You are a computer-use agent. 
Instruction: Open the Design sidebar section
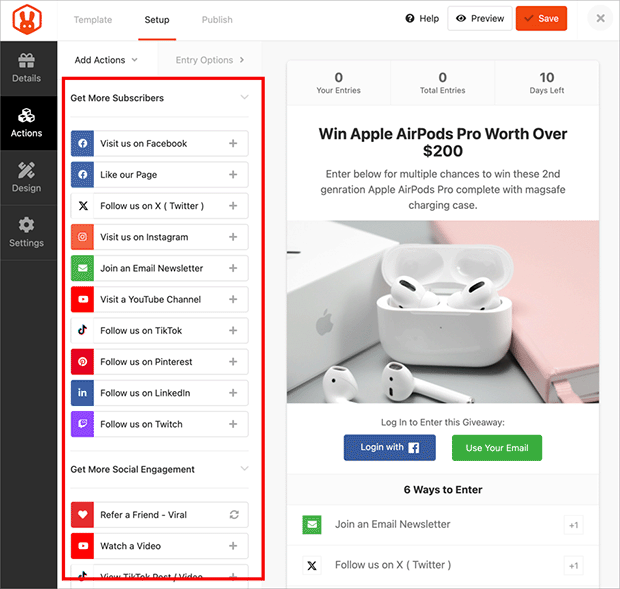[x=26, y=177]
